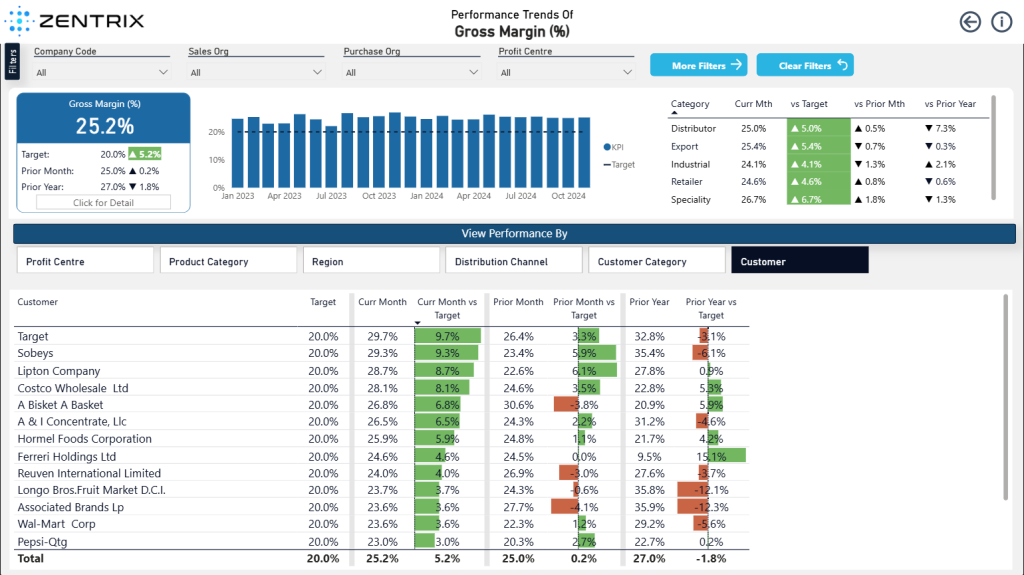Click the Total row 25.2% value
The image size is (1024, 575).
(382, 559)
